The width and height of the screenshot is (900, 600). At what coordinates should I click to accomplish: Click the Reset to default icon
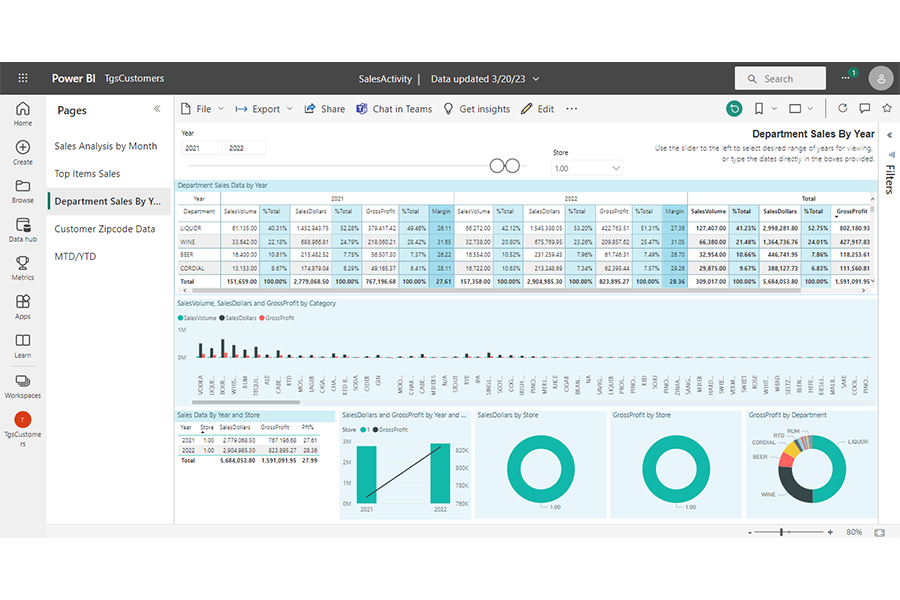[x=735, y=109]
